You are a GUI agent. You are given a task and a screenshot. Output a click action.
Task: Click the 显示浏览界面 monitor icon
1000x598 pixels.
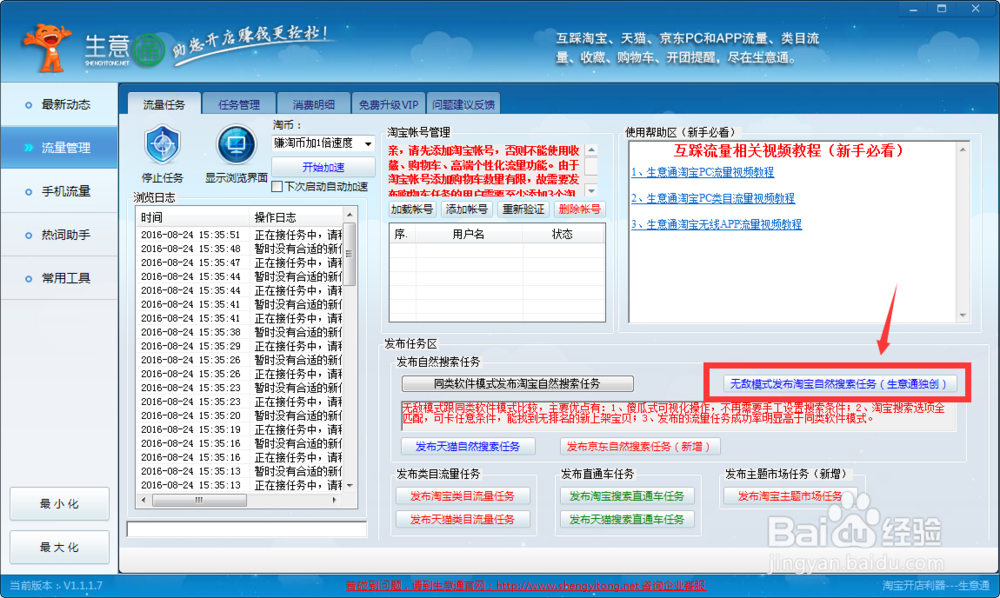tap(236, 145)
